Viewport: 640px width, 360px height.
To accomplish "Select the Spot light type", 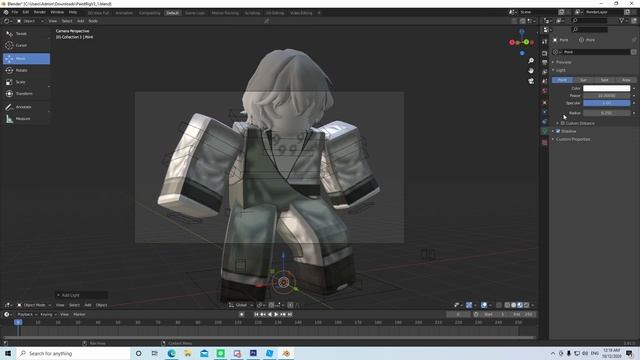I will point(604,80).
